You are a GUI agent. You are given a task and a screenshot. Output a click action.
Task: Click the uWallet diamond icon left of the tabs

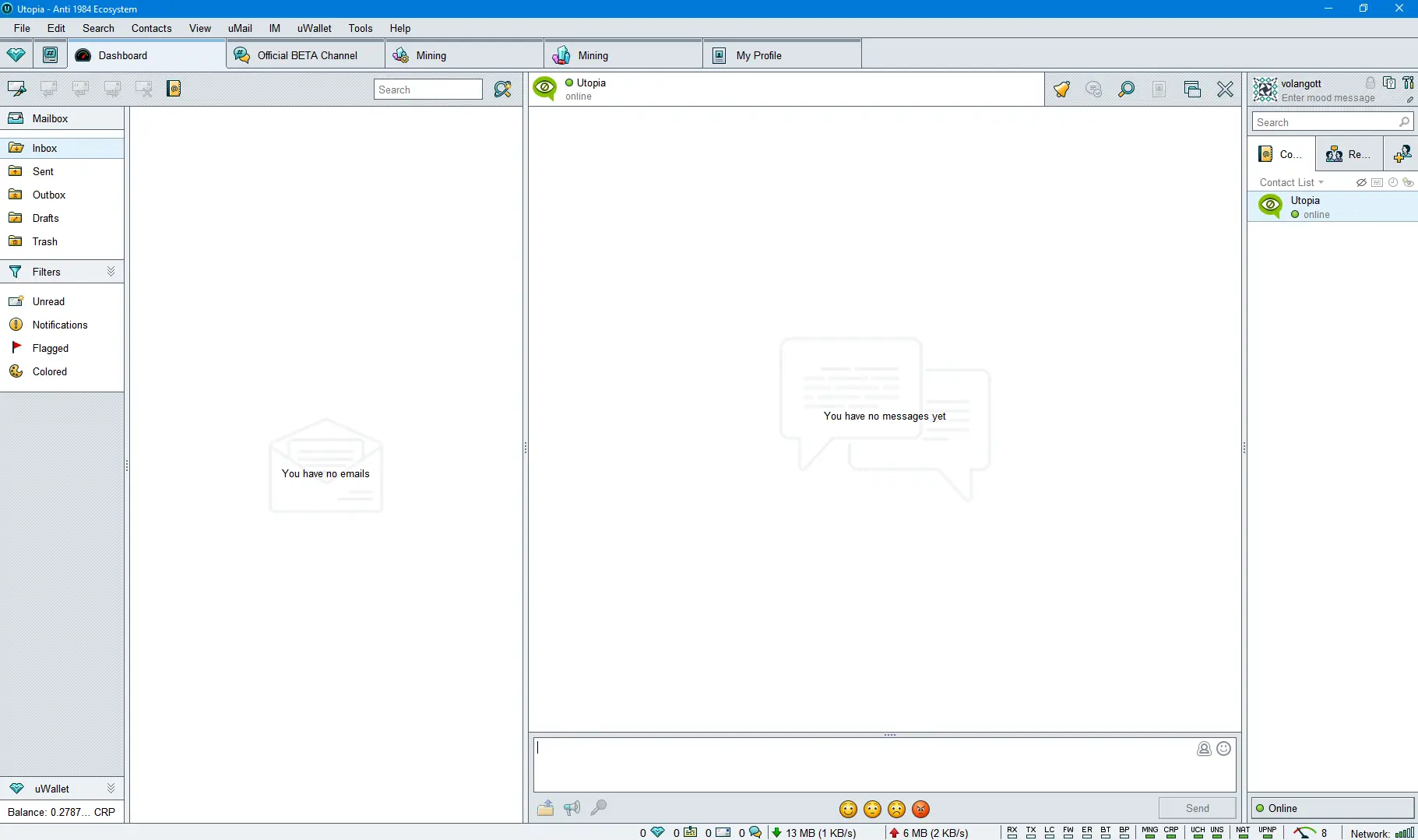(x=16, y=54)
